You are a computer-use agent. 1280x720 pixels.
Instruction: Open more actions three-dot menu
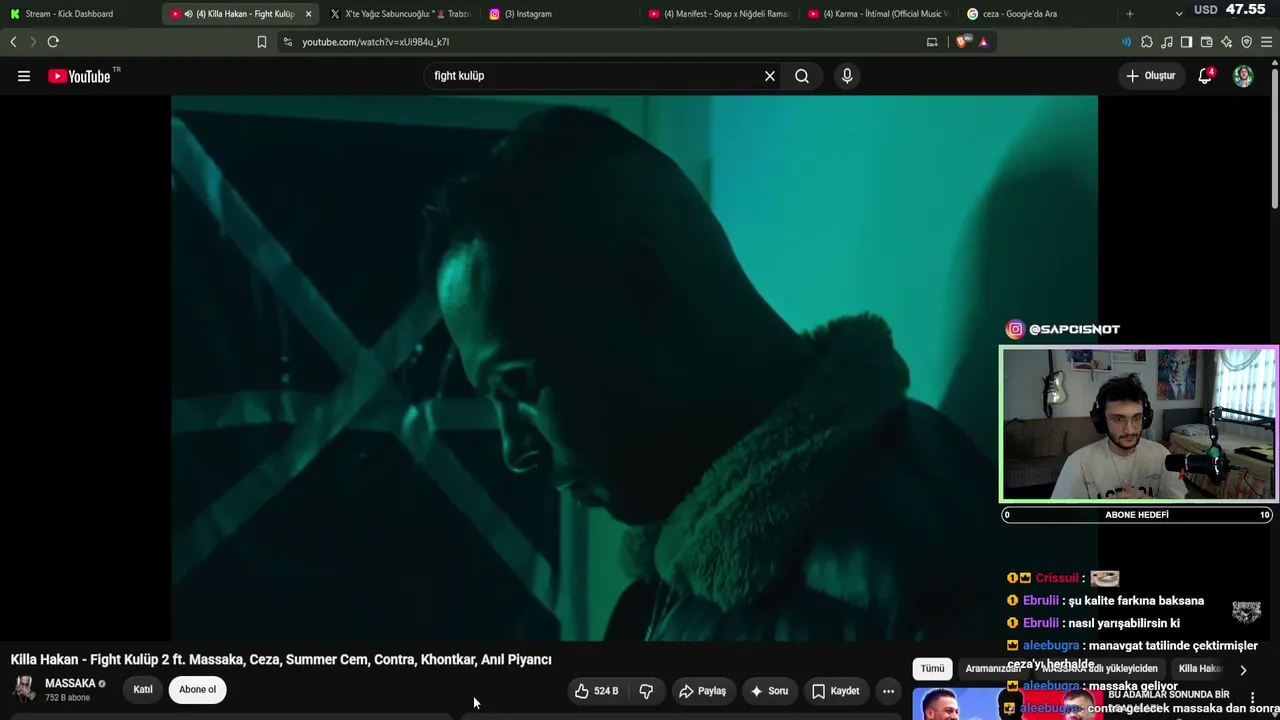888,691
